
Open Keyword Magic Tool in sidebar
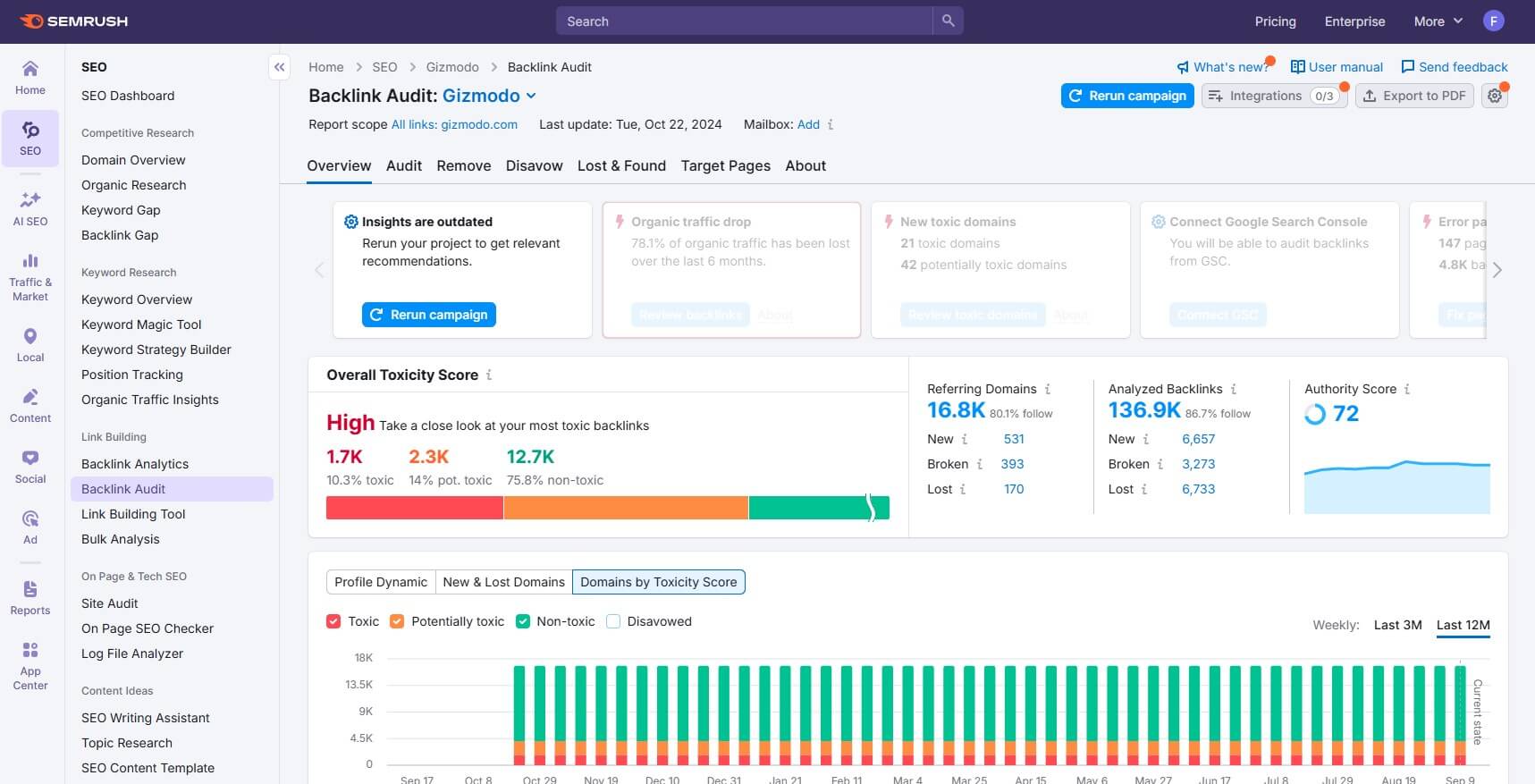point(141,325)
